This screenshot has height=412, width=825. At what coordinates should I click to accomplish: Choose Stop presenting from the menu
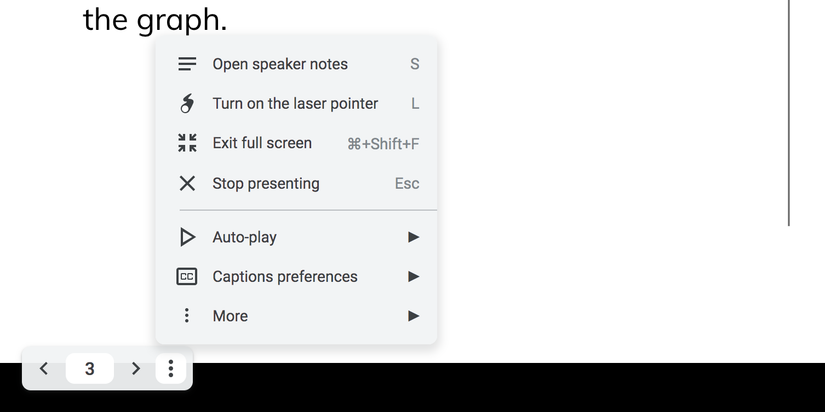pos(266,184)
